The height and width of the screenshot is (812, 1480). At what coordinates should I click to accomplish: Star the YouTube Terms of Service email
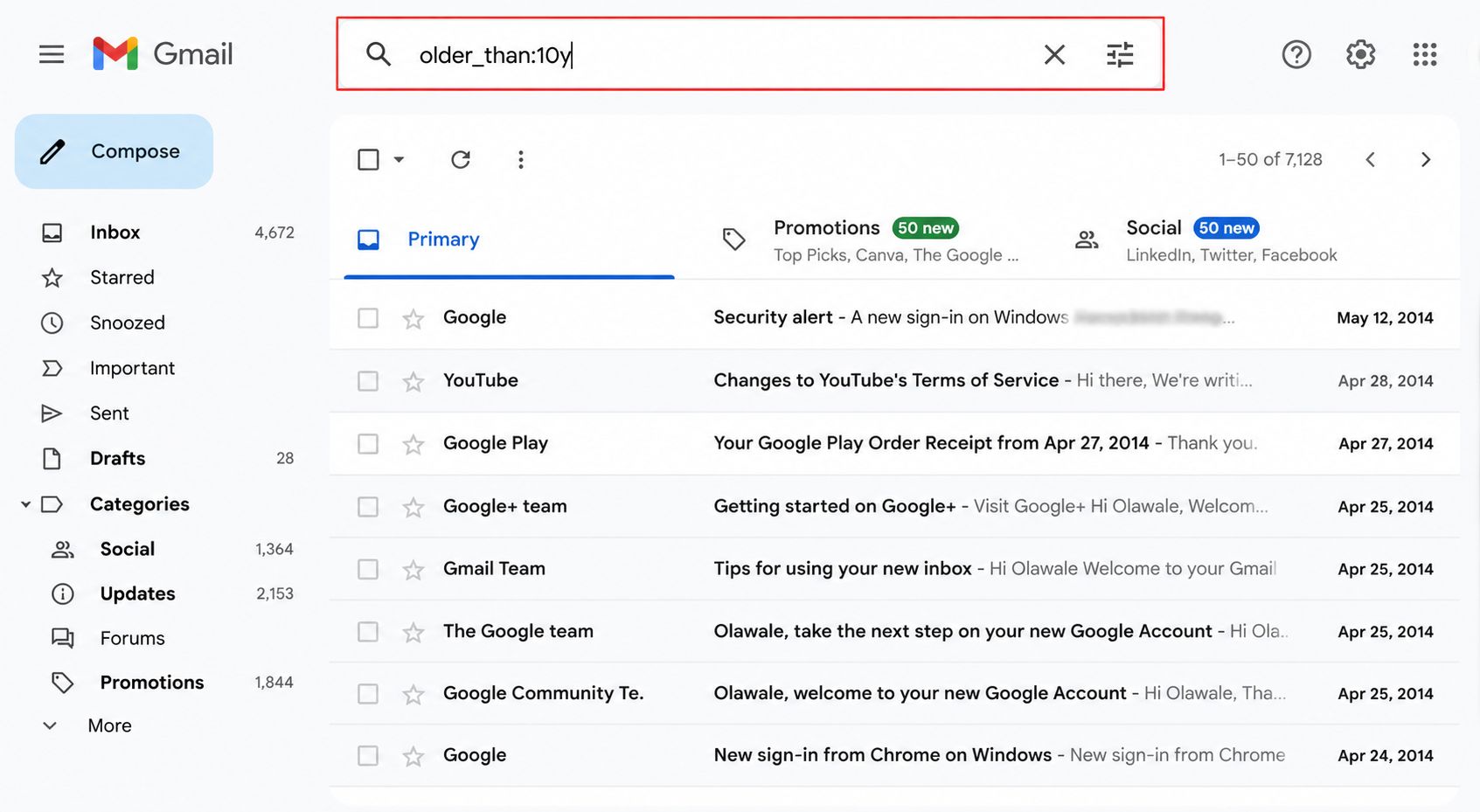tap(413, 381)
